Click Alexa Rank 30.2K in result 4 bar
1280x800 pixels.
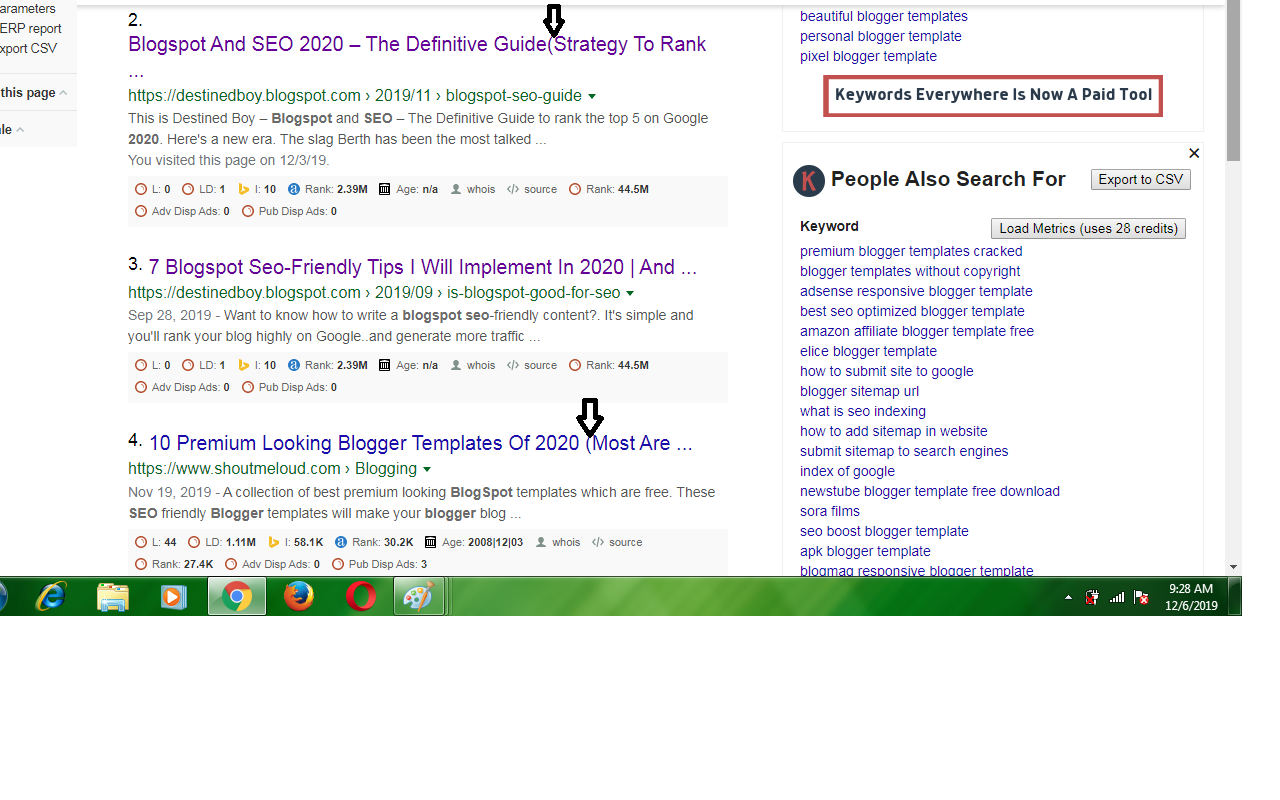pyautogui.click(x=374, y=542)
